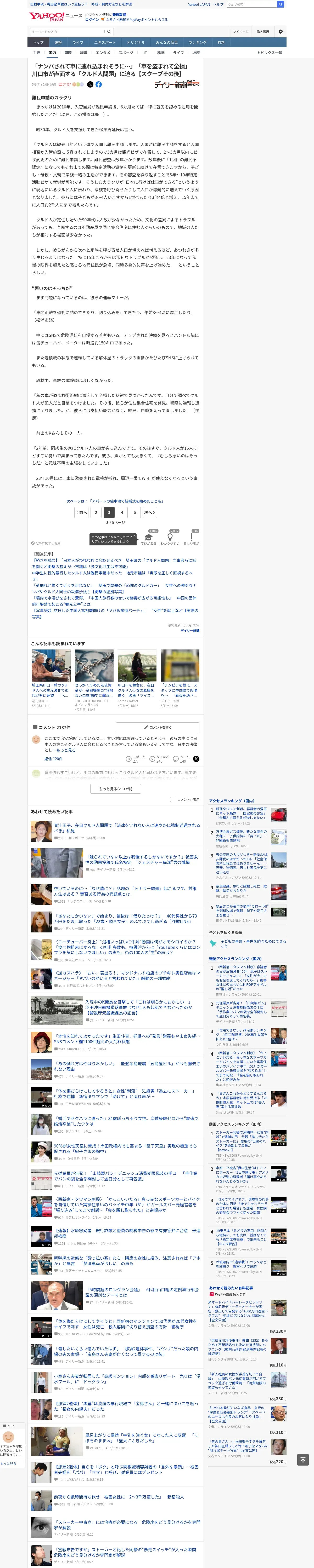
Task: Click 記事に関する報告 link
Action: 46,543
